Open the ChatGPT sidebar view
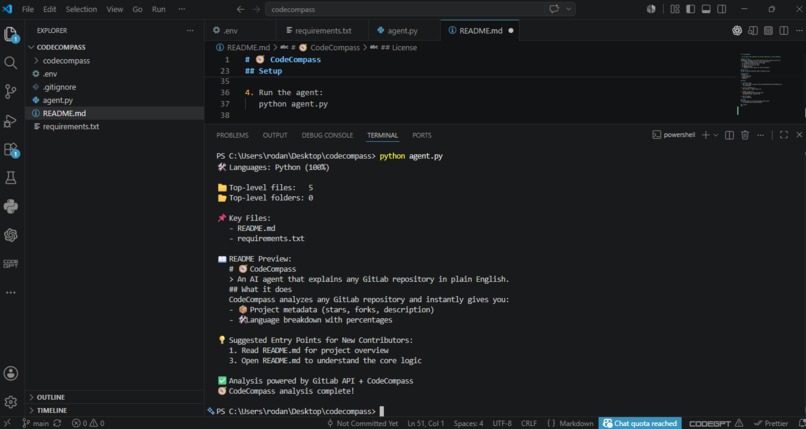 [10, 235]
